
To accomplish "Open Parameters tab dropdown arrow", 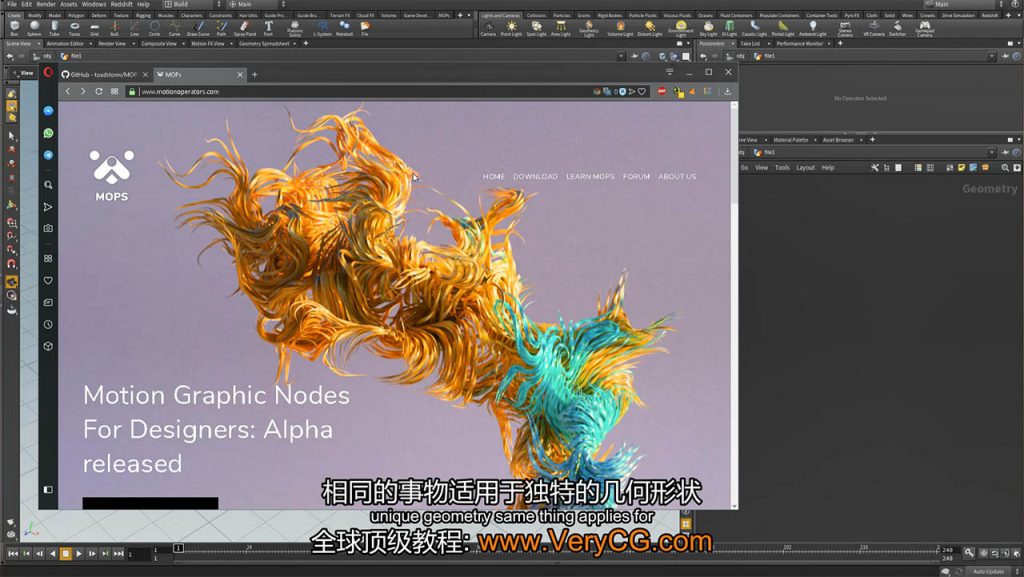I will pyautogui.click(x=732, y=44).
